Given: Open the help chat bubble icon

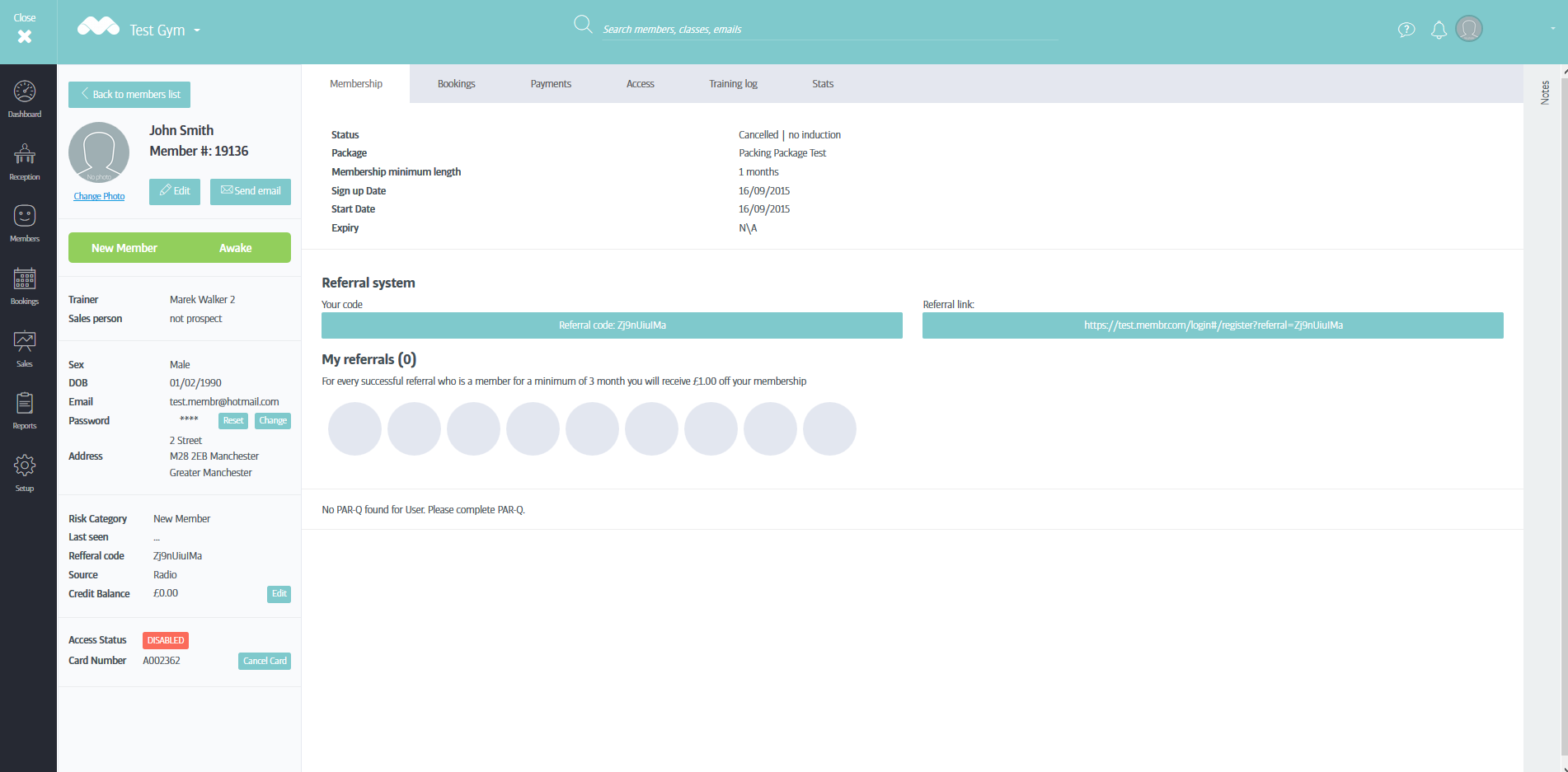Looking at the screenshot, I should pyautogui.click(x=1406, y=30).
